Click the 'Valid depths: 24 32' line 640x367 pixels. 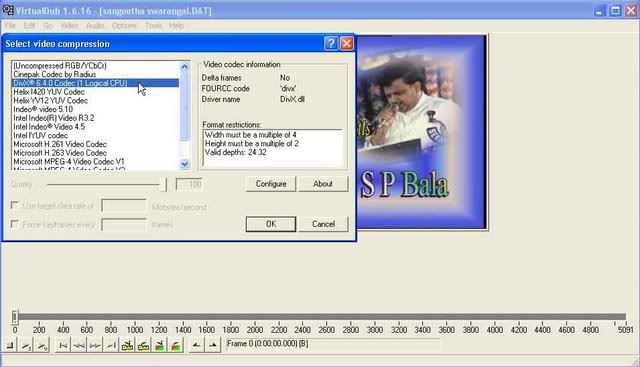[x=236, y=152]
